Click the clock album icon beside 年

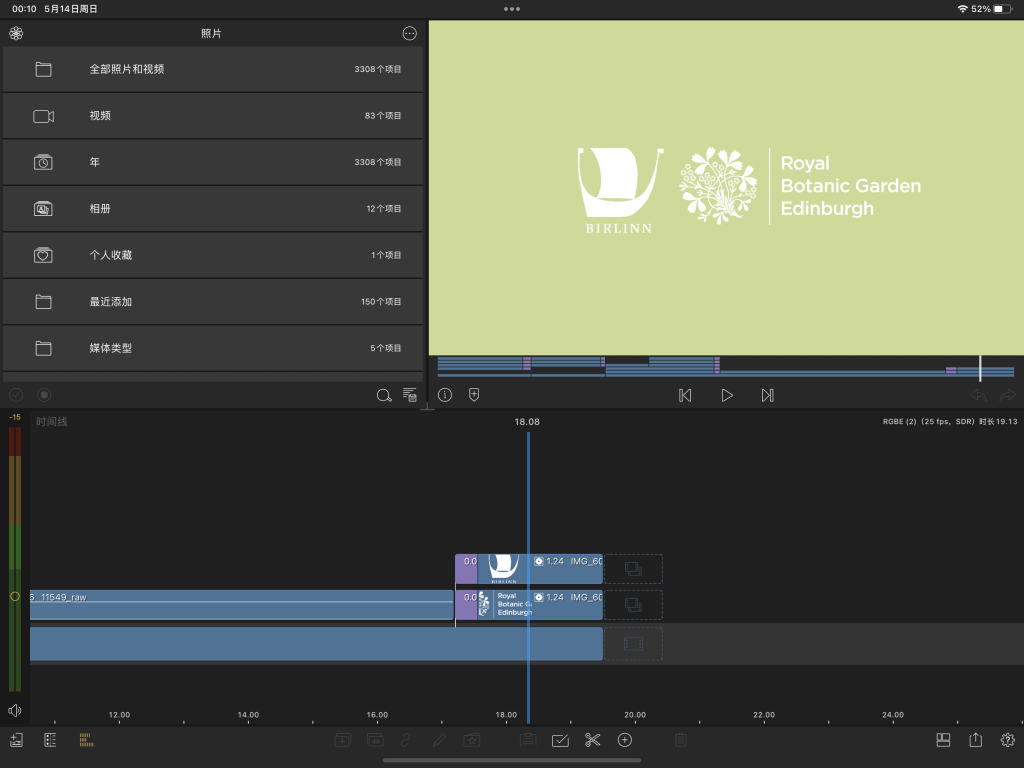pyautogui.click(x=43, y=162)
